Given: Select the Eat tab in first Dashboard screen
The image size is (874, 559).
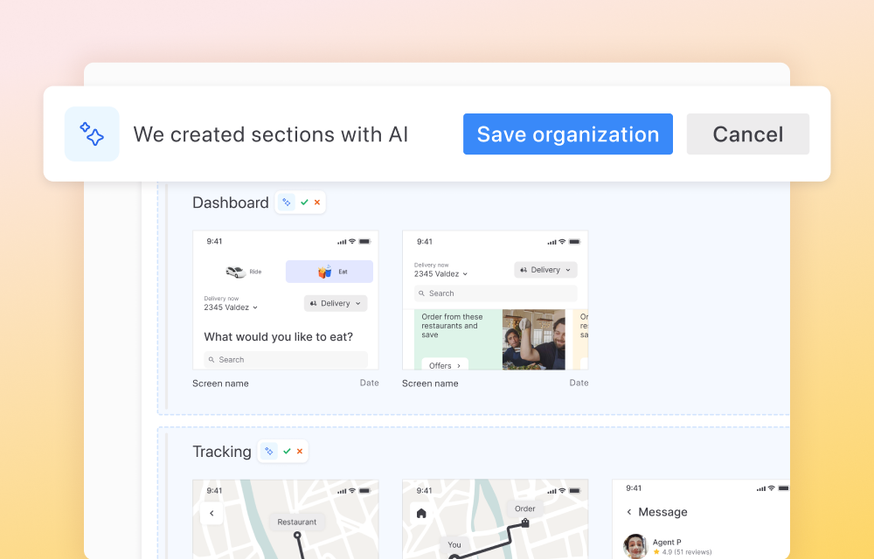Looking at the screenshot, I should 329,271.
